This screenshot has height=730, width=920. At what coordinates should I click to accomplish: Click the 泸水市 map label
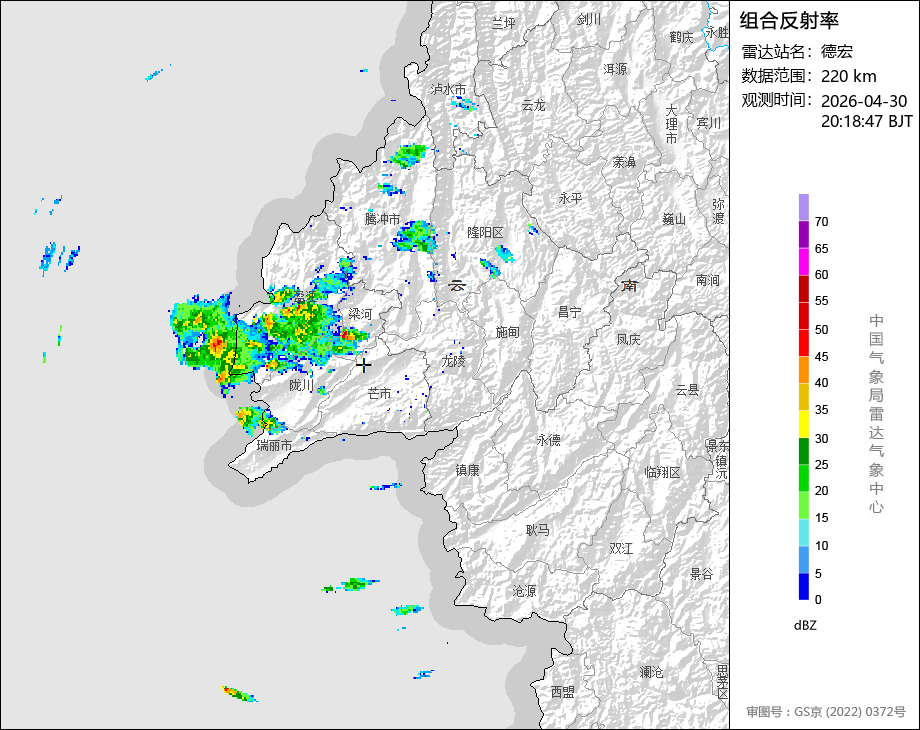pos(448,89)
